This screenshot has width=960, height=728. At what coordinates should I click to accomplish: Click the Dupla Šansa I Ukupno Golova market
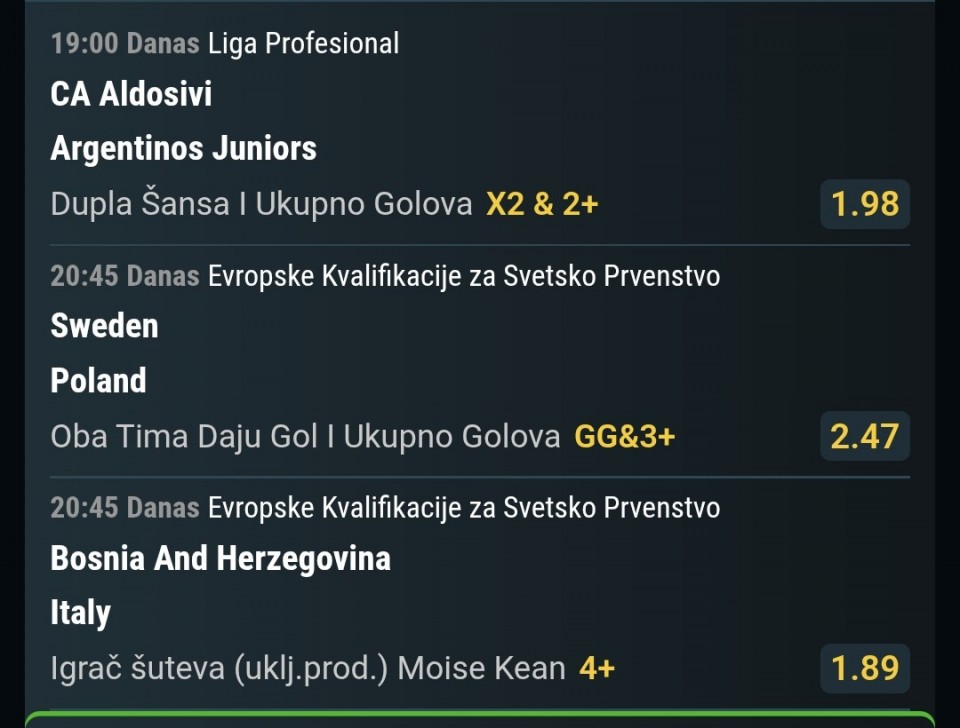click(x=261, y=205)
